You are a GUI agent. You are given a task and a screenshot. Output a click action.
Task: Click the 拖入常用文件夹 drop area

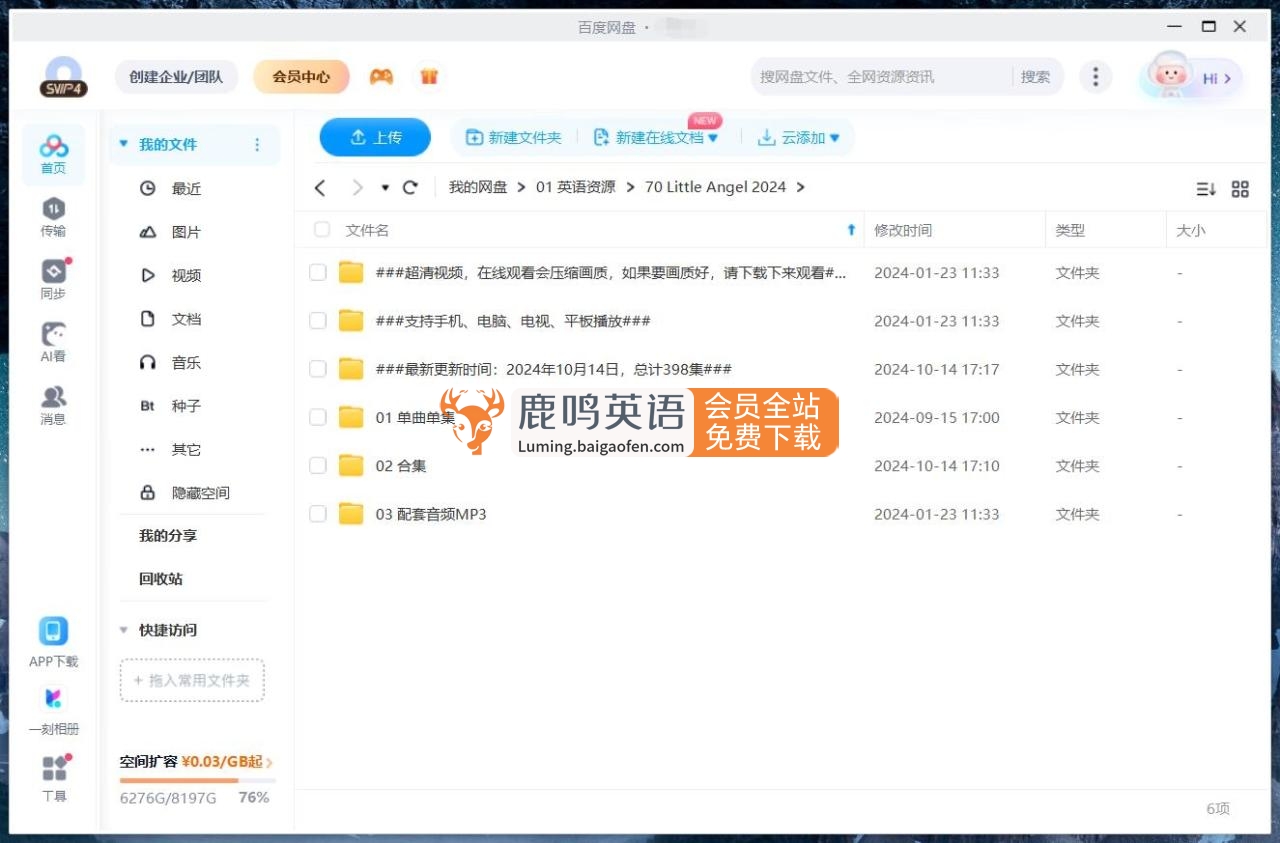coord(192,680)
